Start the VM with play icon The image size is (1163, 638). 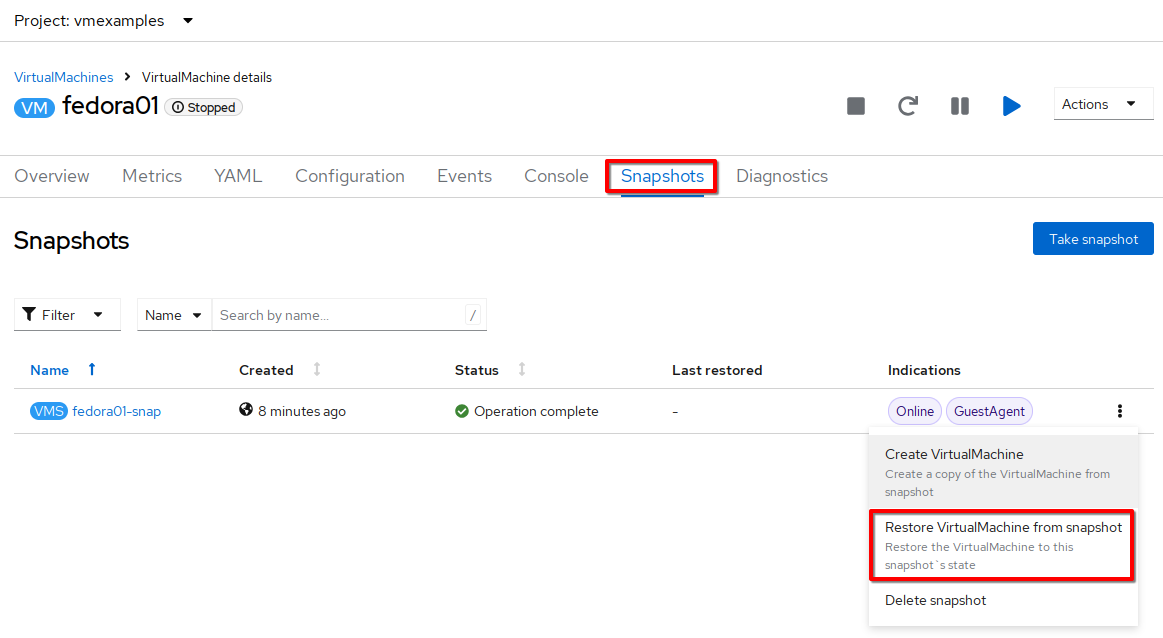coord(1011,106)
